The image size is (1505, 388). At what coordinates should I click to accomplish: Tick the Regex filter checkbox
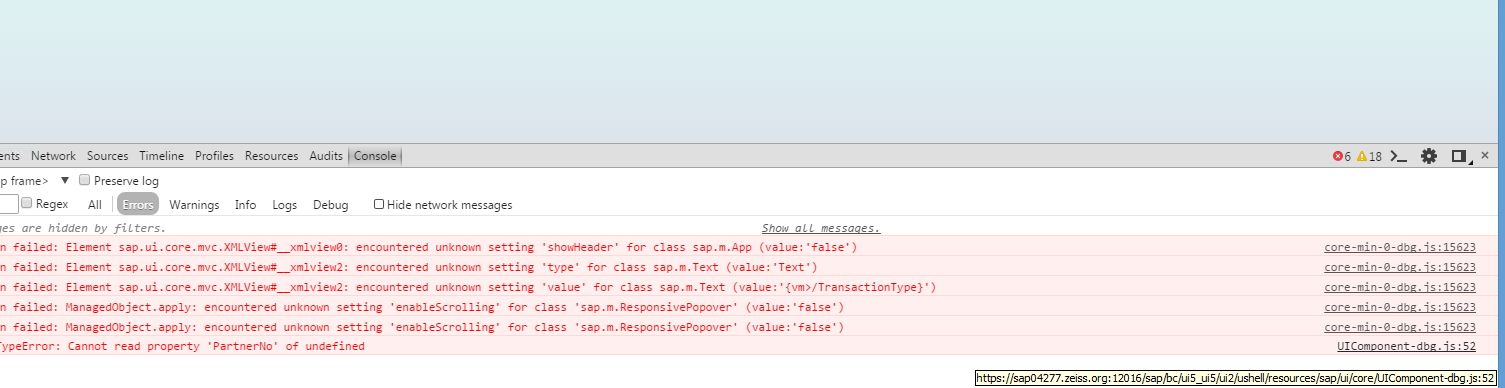click(x=27, y=203)
